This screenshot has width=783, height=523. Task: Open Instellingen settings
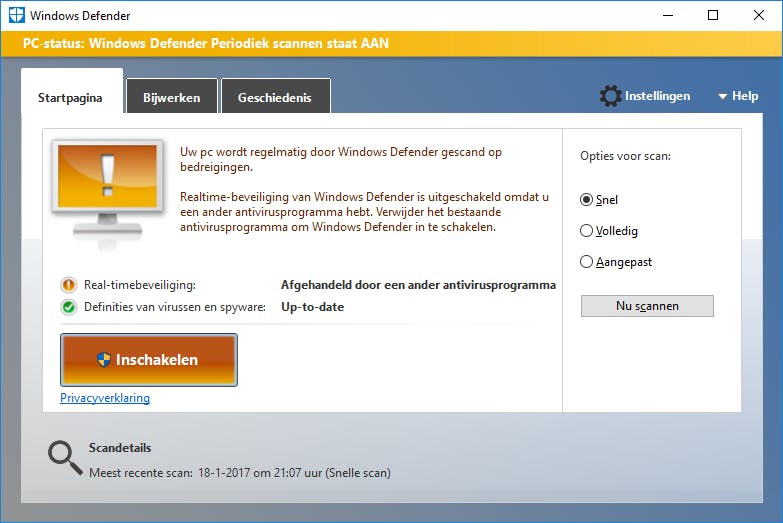click(x=645, y=96)
